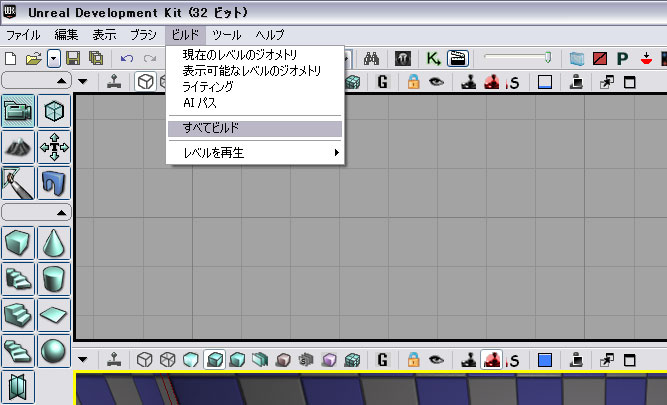Set Lit view mode in bottom viewport toolbar

[214, 360]
